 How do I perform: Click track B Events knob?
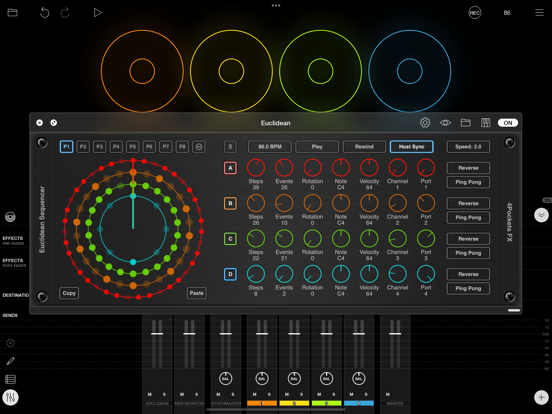click(x=284, y=203)
